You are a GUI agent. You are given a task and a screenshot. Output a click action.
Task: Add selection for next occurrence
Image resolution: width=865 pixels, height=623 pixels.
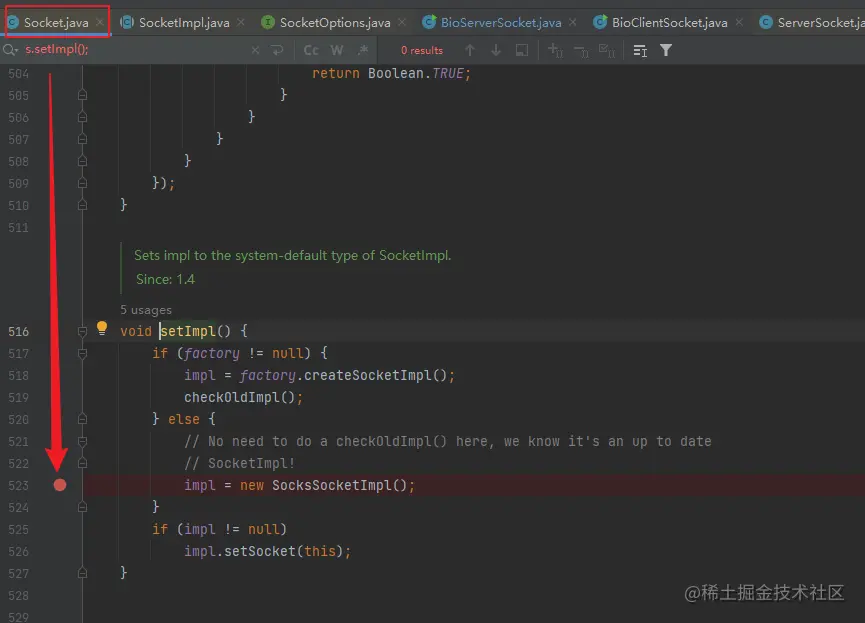[555, 51]
